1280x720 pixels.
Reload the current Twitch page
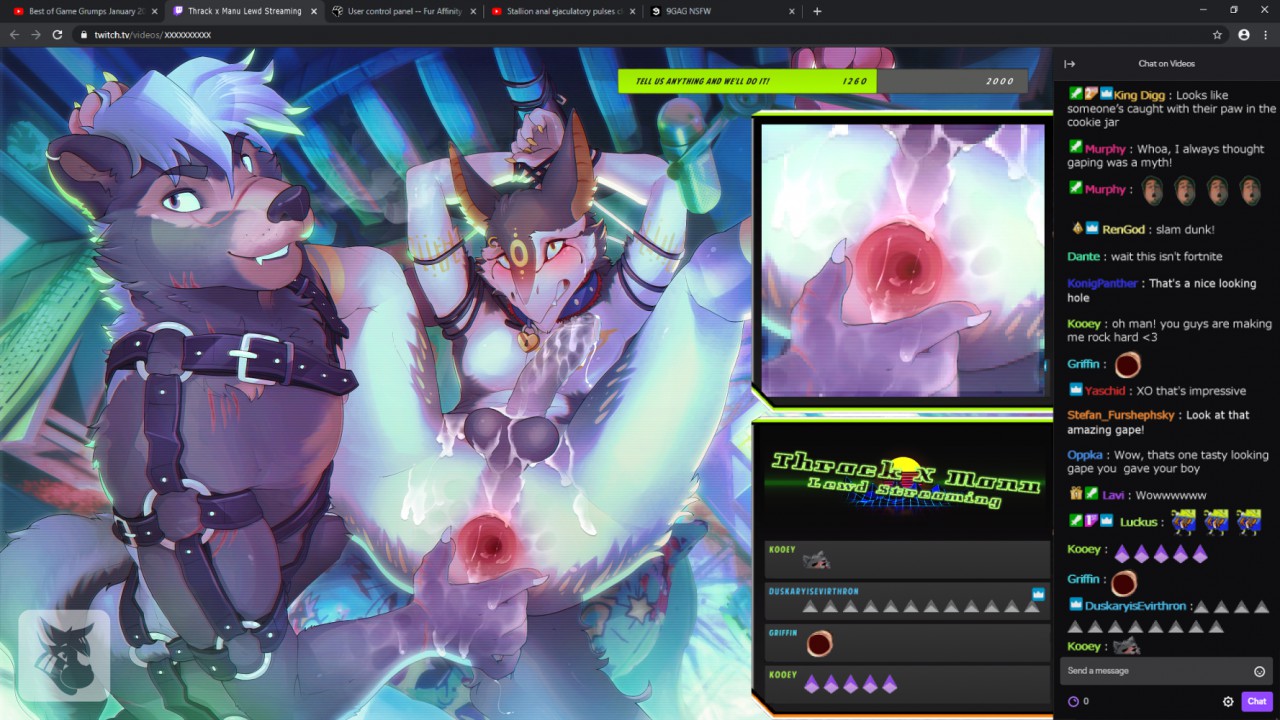pyautogui.click(x=57, y=34)
